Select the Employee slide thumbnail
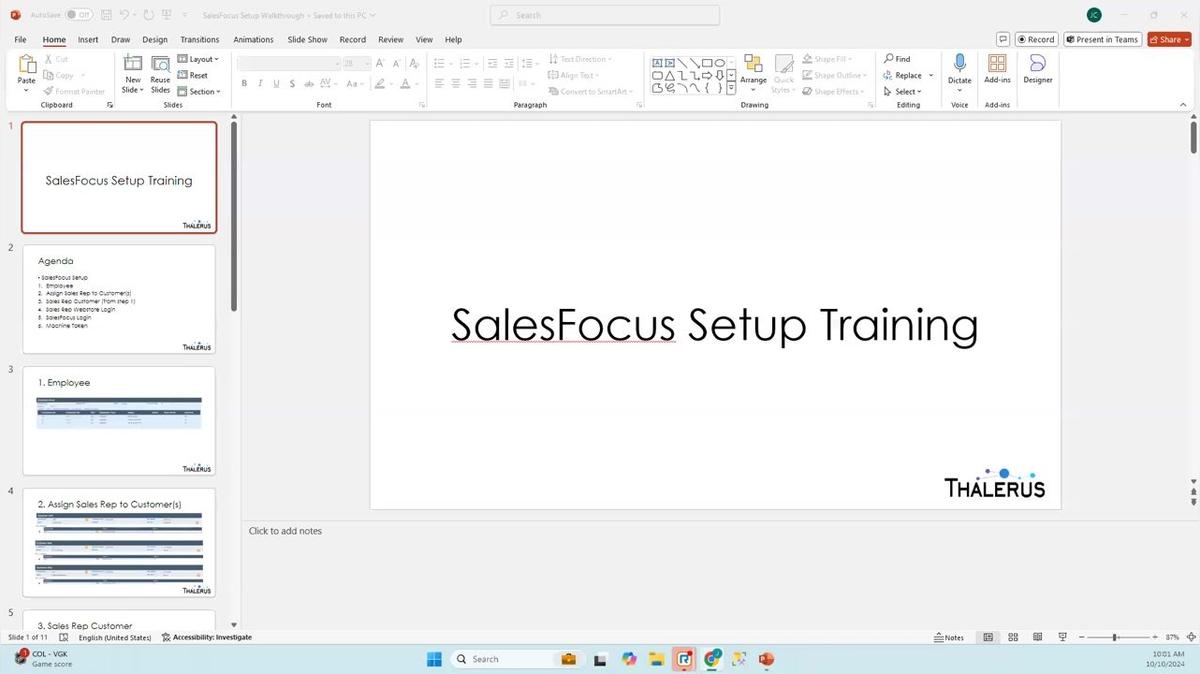 (x=118, y=420)
